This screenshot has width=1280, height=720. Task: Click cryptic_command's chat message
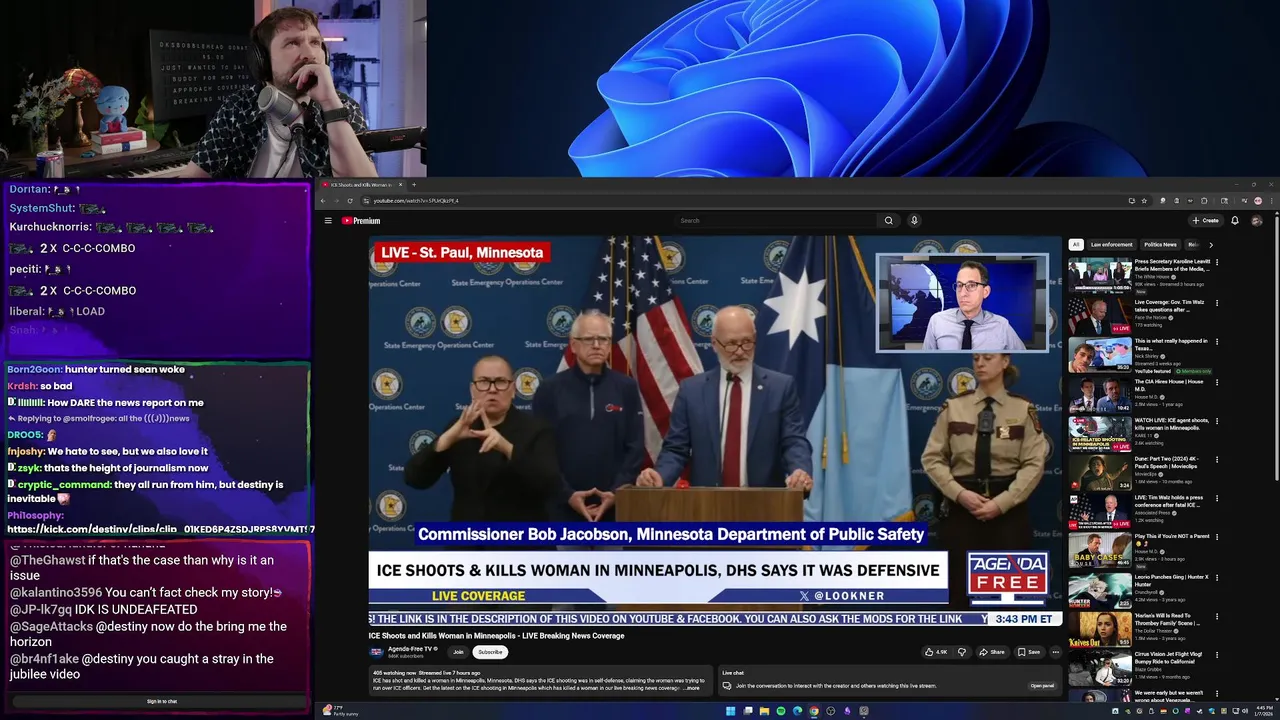(145, 491)
